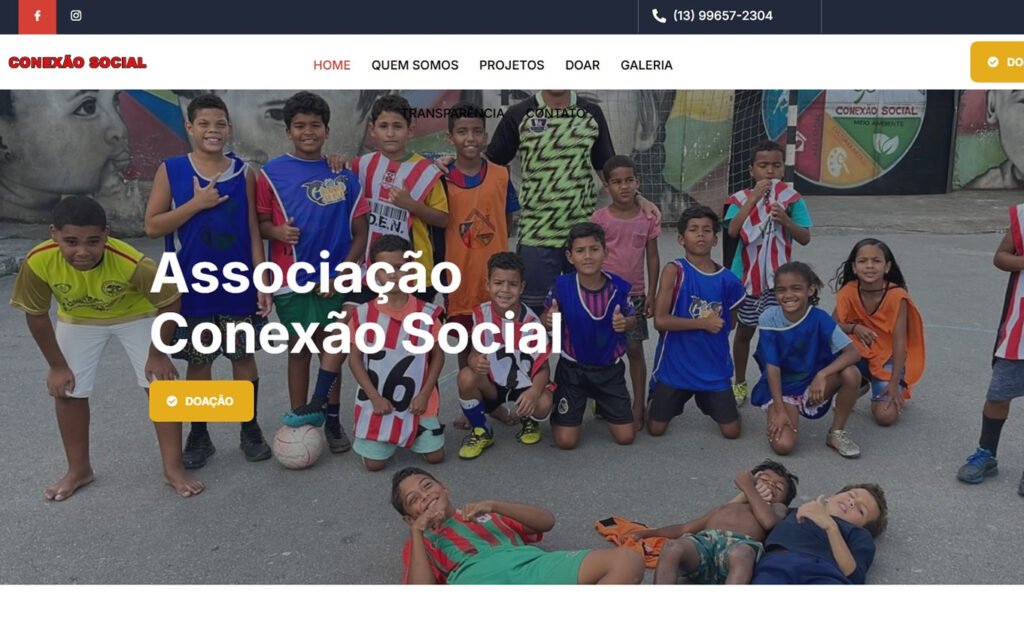The height and width of the screenshot is (619, 1024).
Task: Click the Associação Conexão Social headline
Action: tap(356, 304)
